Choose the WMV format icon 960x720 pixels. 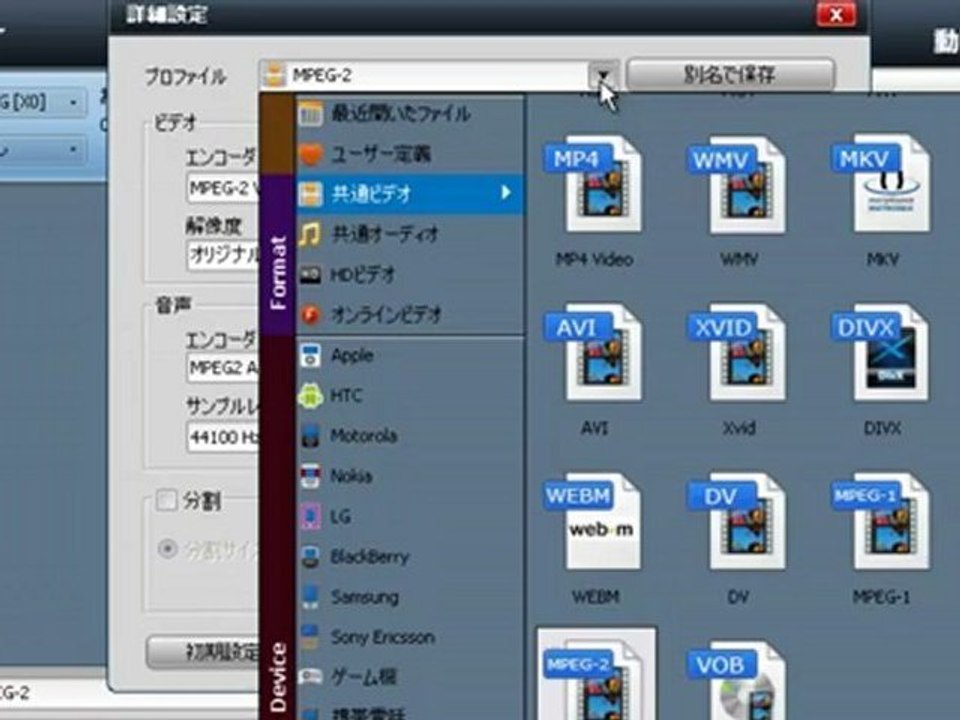click(x=737, y=184)
